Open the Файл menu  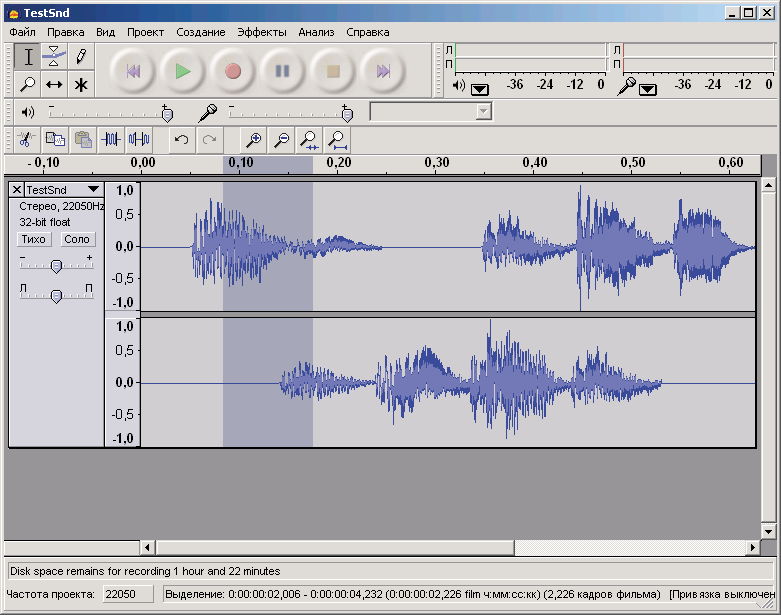click(x=22, y=32)
